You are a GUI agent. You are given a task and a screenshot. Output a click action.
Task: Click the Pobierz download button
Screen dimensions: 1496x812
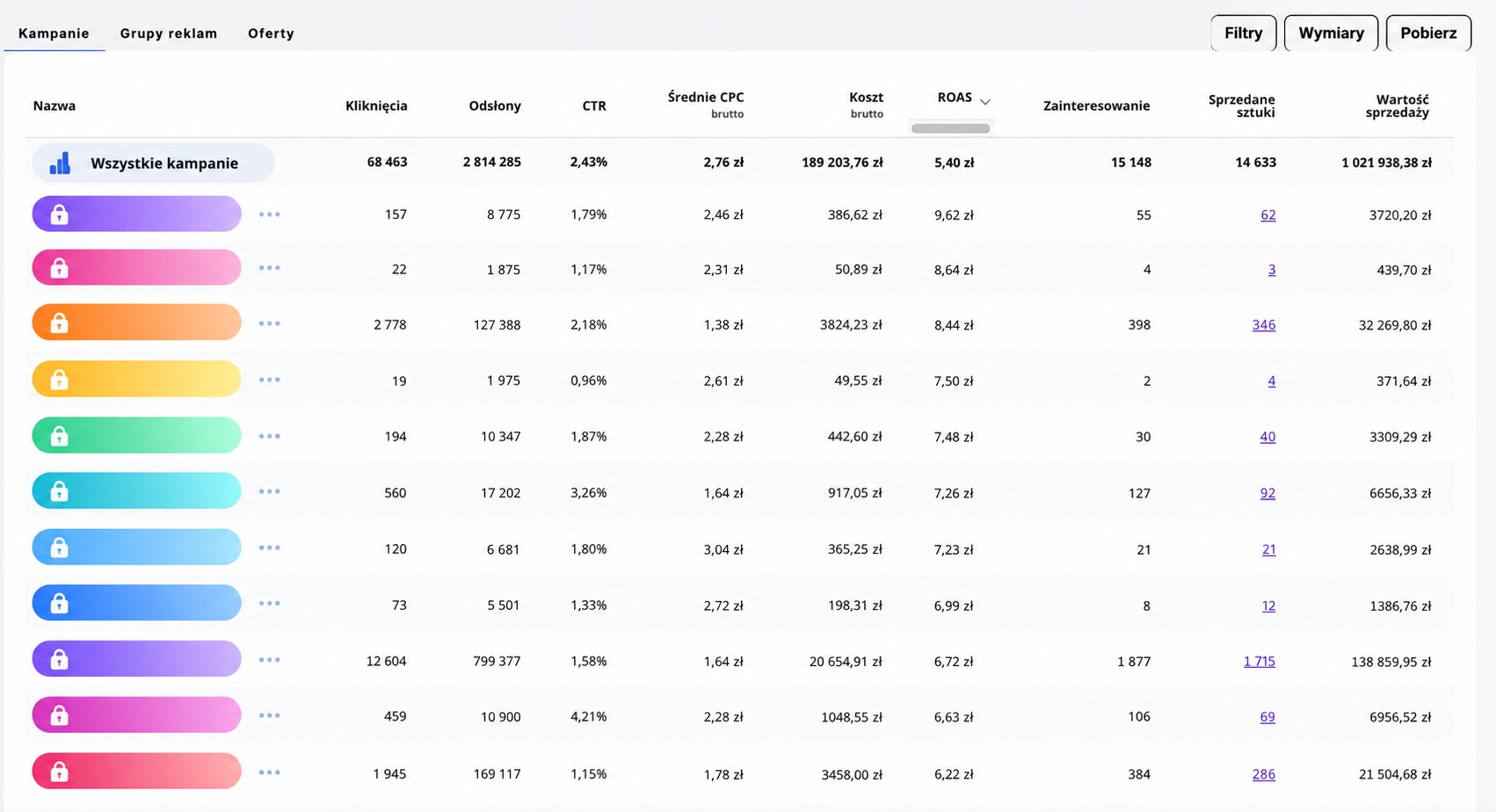pyautogui.click(x=1428, y=33)
